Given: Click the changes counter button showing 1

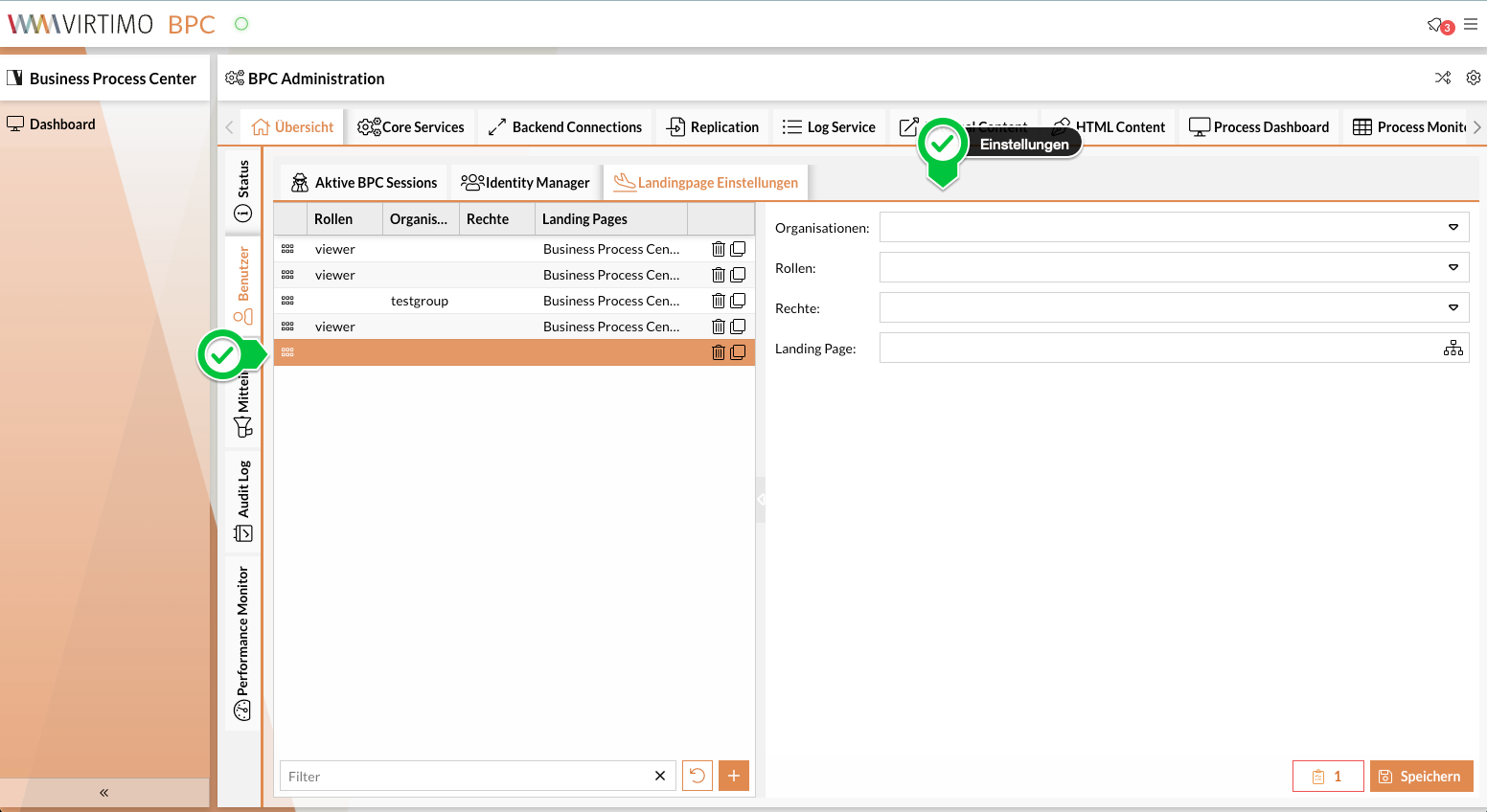Looking at the screenshot, I should pos(1327,777).
